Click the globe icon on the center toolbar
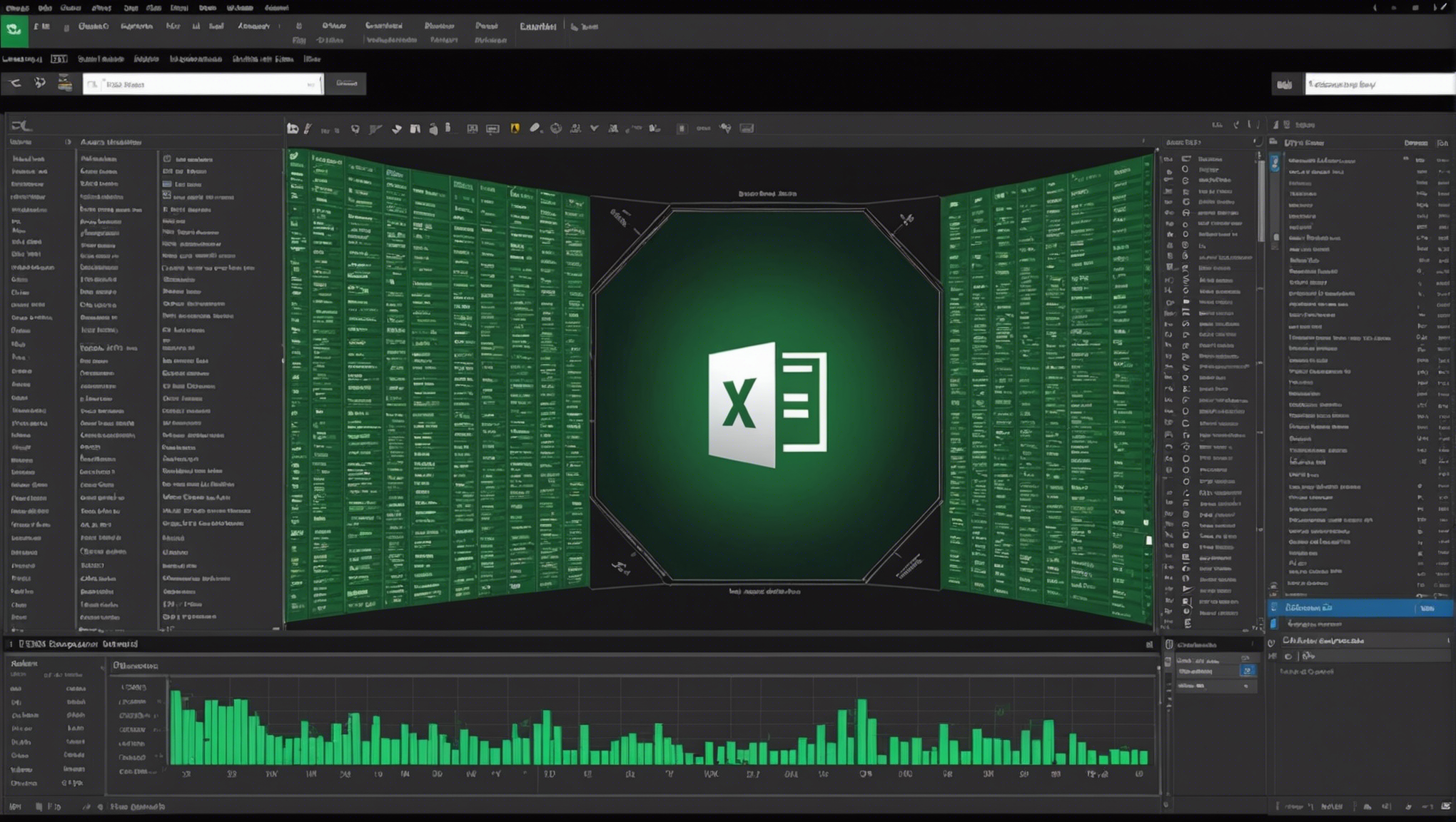This screenshot has height=822, width=1456. coord(555,127)
